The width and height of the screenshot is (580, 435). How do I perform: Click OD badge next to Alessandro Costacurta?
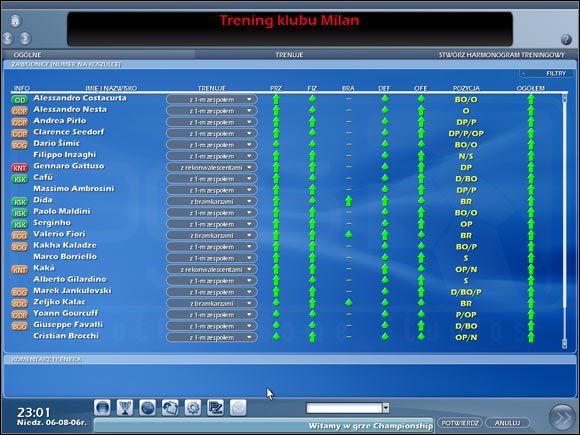pyautogui.click(x=20, y=100)
